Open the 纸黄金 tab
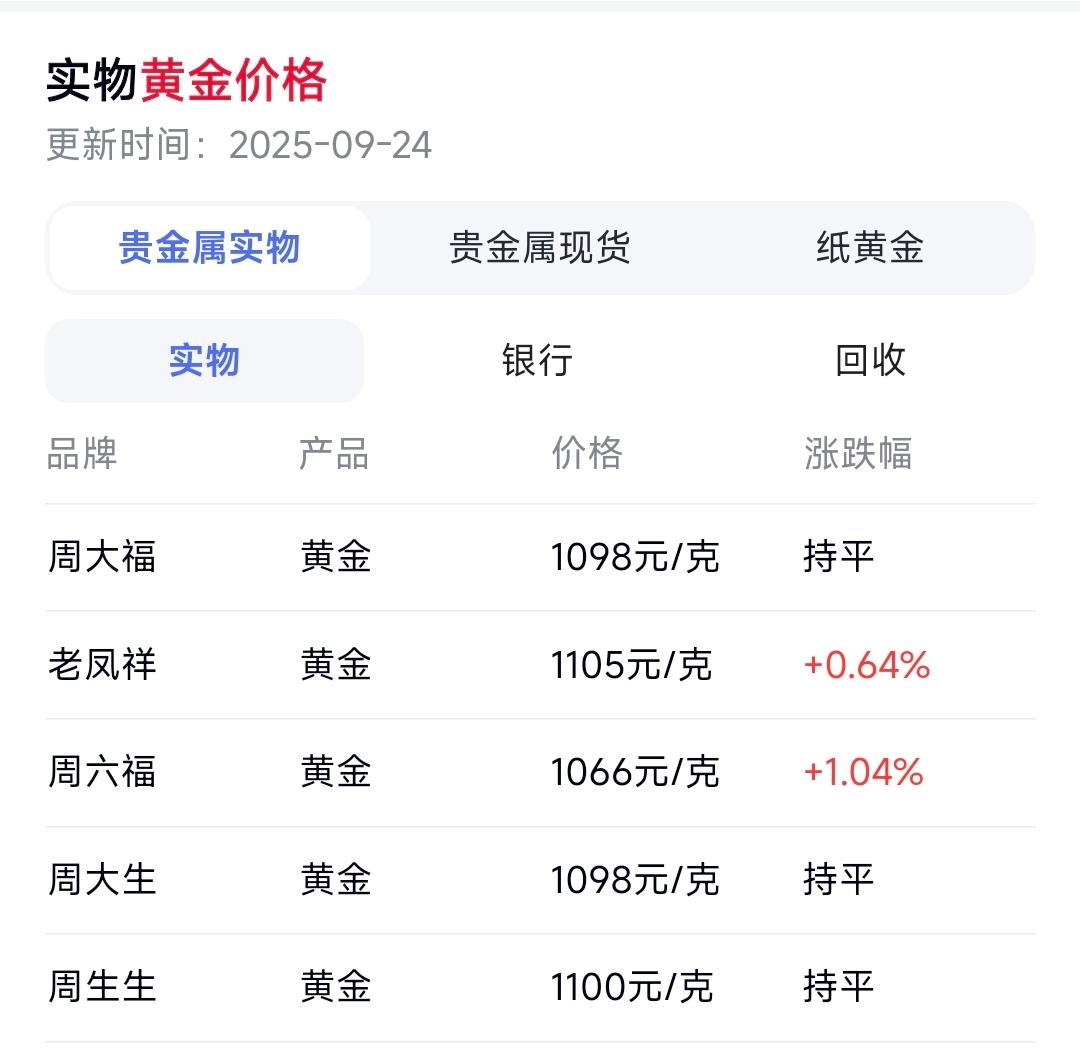 tap(870, 248)
